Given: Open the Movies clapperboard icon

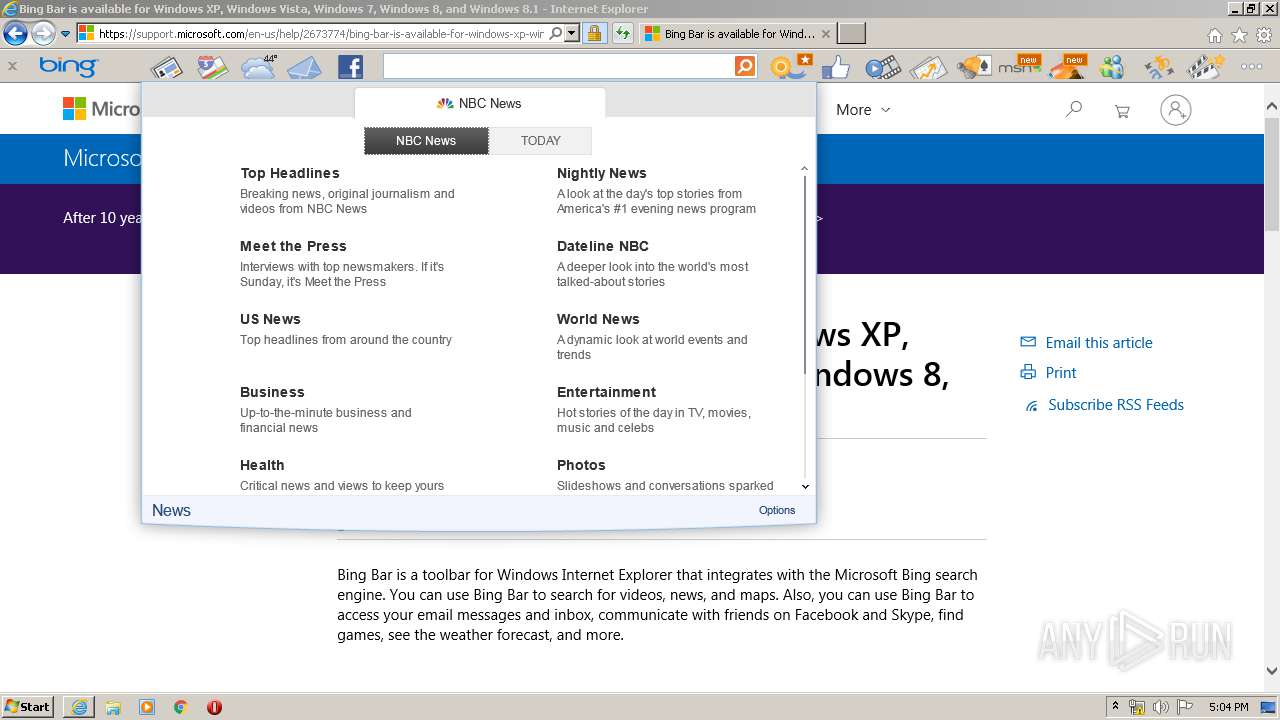Looking at the screenshot, I should [x=1205, y=67].
